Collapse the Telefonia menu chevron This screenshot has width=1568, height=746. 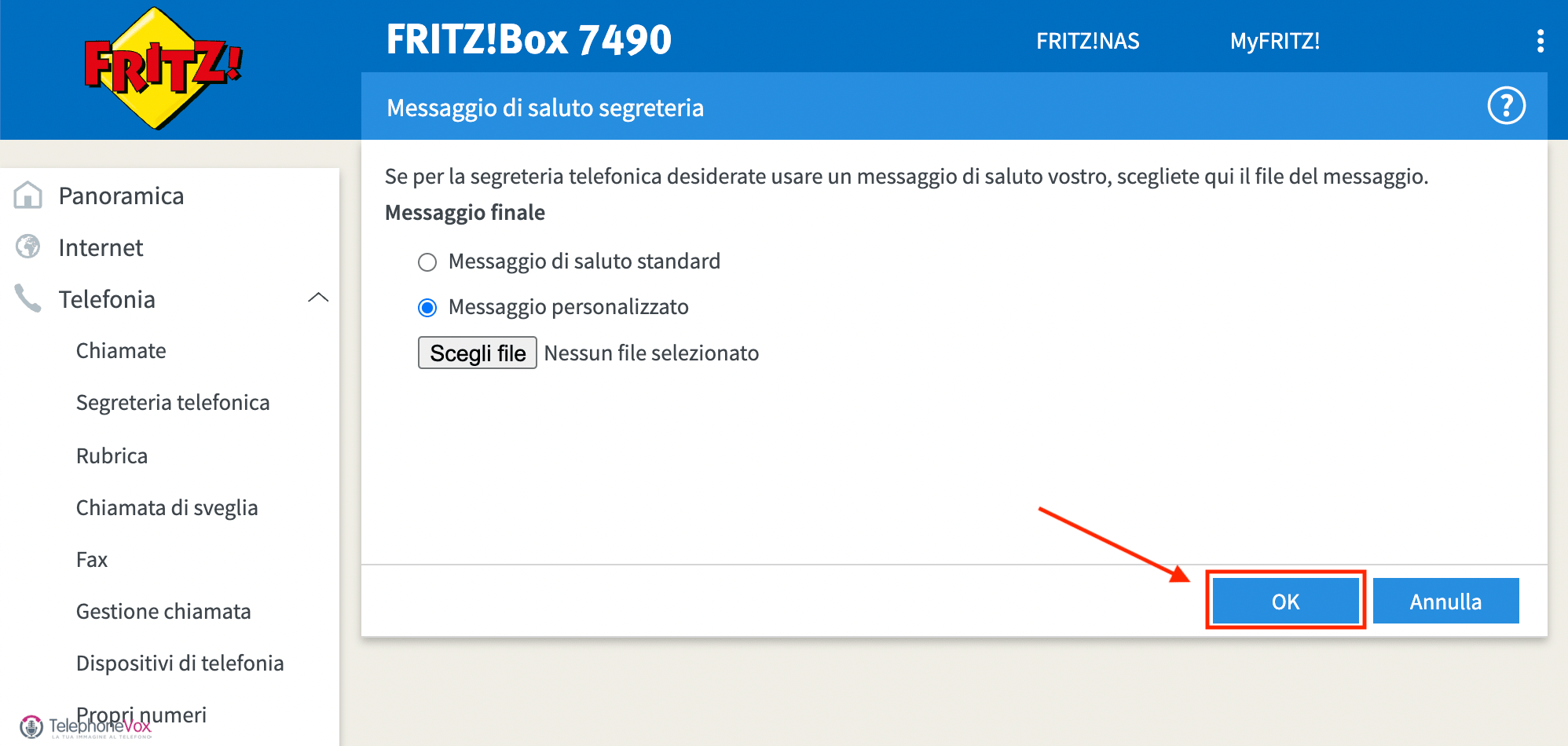coord(318,298)
